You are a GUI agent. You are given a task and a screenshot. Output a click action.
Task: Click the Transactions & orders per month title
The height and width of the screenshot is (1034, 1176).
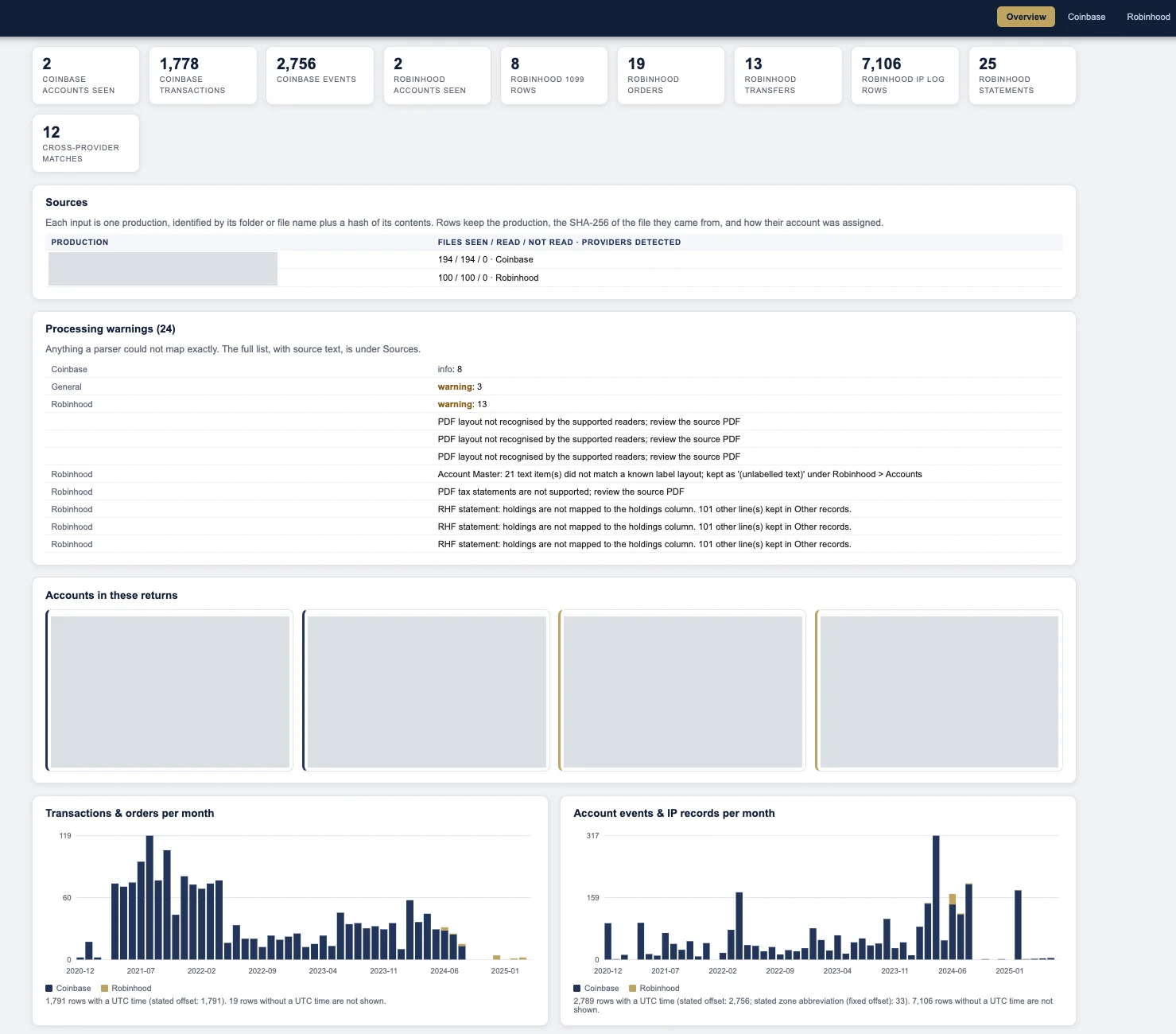[x=130, y=814]
